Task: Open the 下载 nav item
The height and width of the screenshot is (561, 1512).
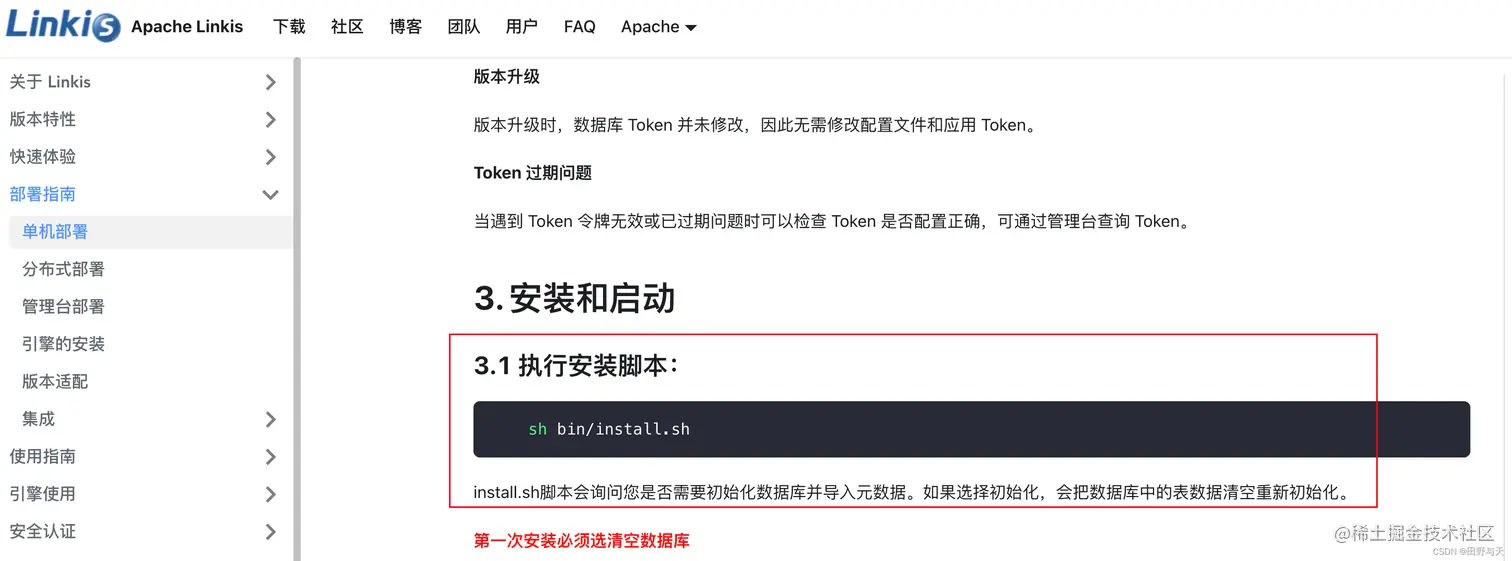Action: pos(289,27)
